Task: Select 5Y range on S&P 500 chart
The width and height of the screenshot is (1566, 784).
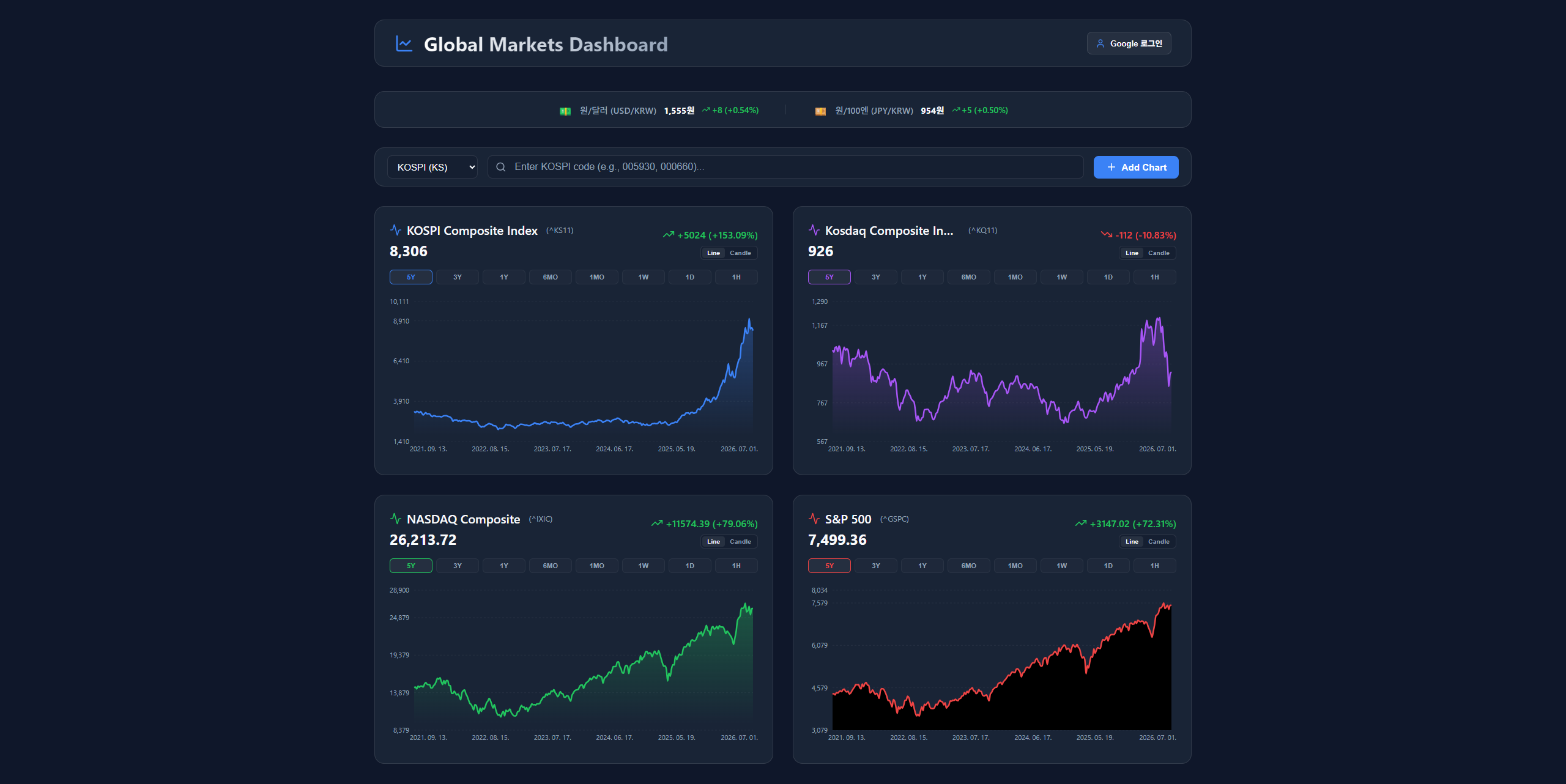Action: point(829,566)
